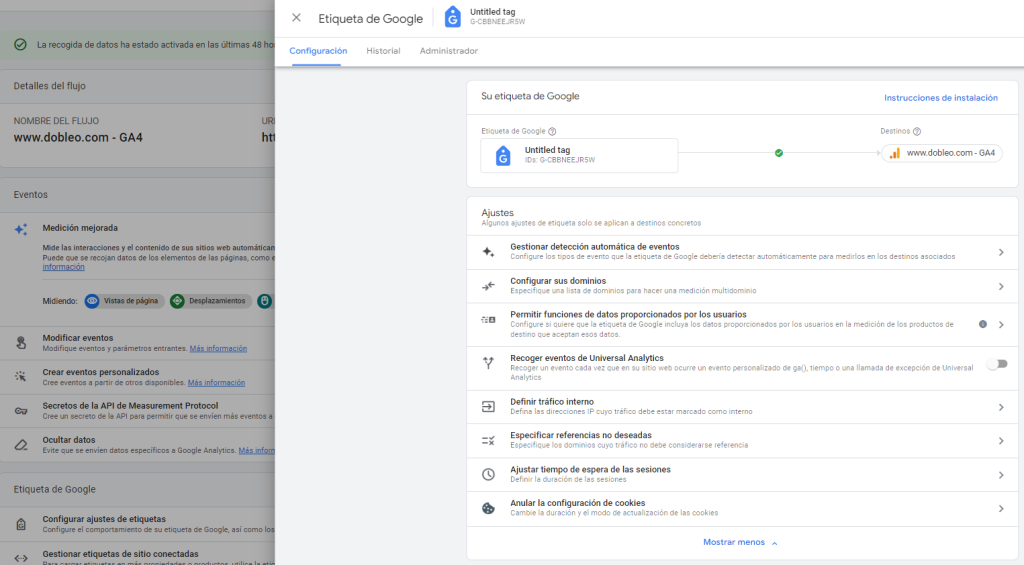
Task: Close the Etiqueta de Google panel
Action: pos(296,18)
